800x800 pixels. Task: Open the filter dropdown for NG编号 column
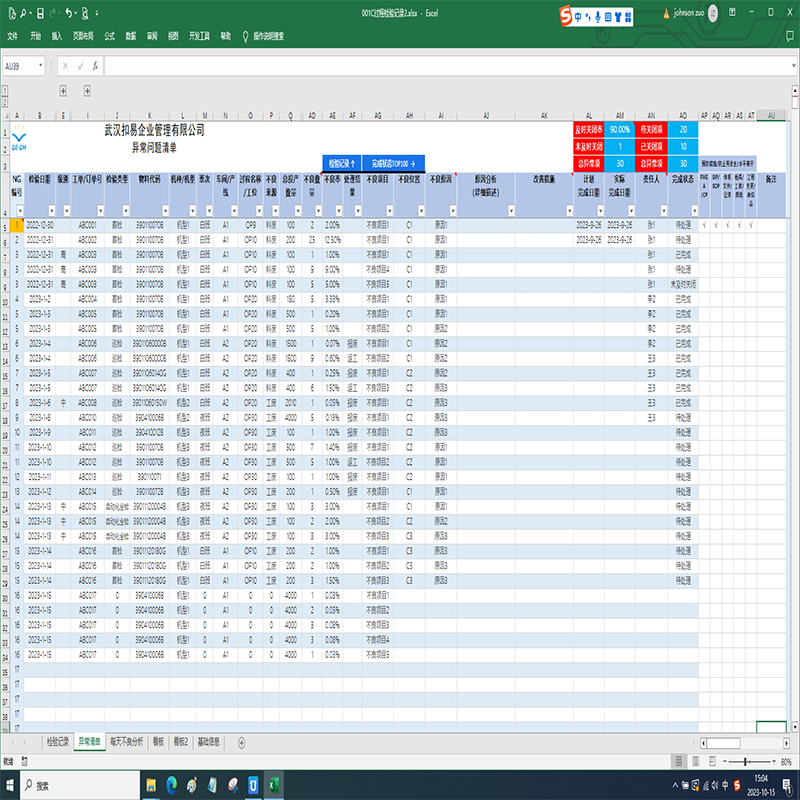(20, 211)
